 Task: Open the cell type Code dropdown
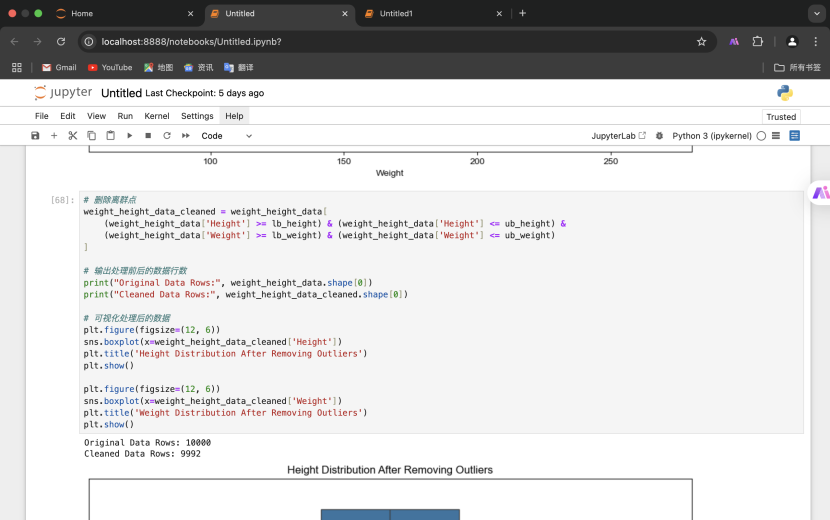click(x=227, y=136)
